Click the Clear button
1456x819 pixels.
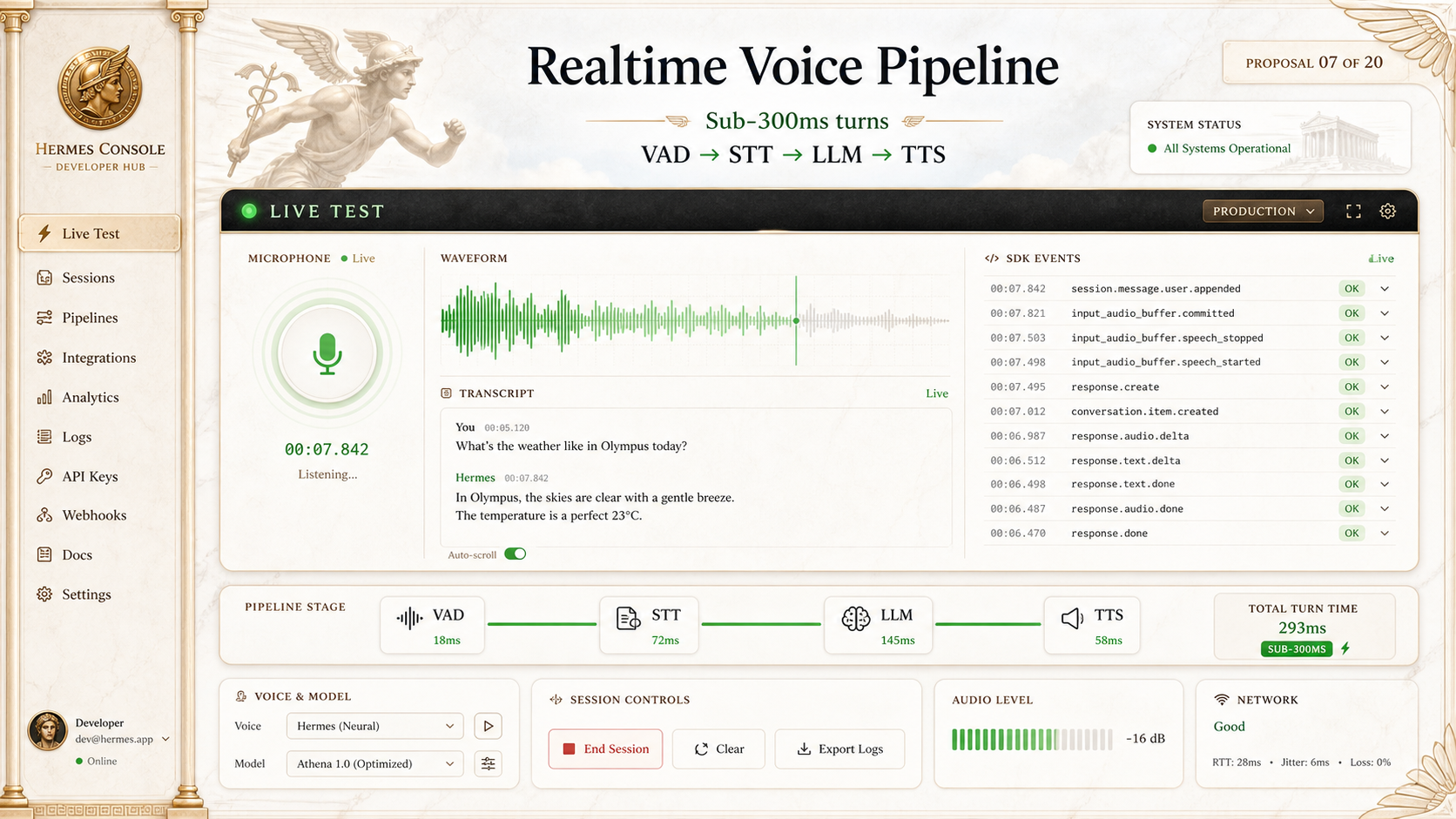coord(718,749)
